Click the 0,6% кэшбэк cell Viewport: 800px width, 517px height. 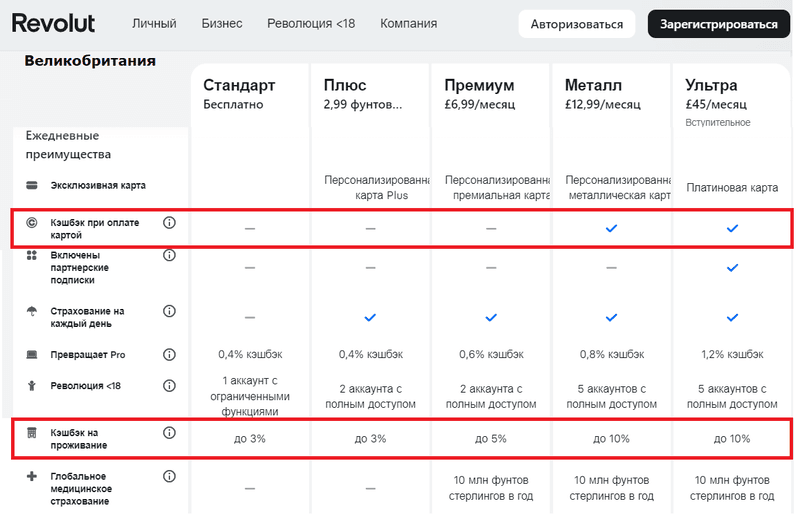(x=491, y=354)
